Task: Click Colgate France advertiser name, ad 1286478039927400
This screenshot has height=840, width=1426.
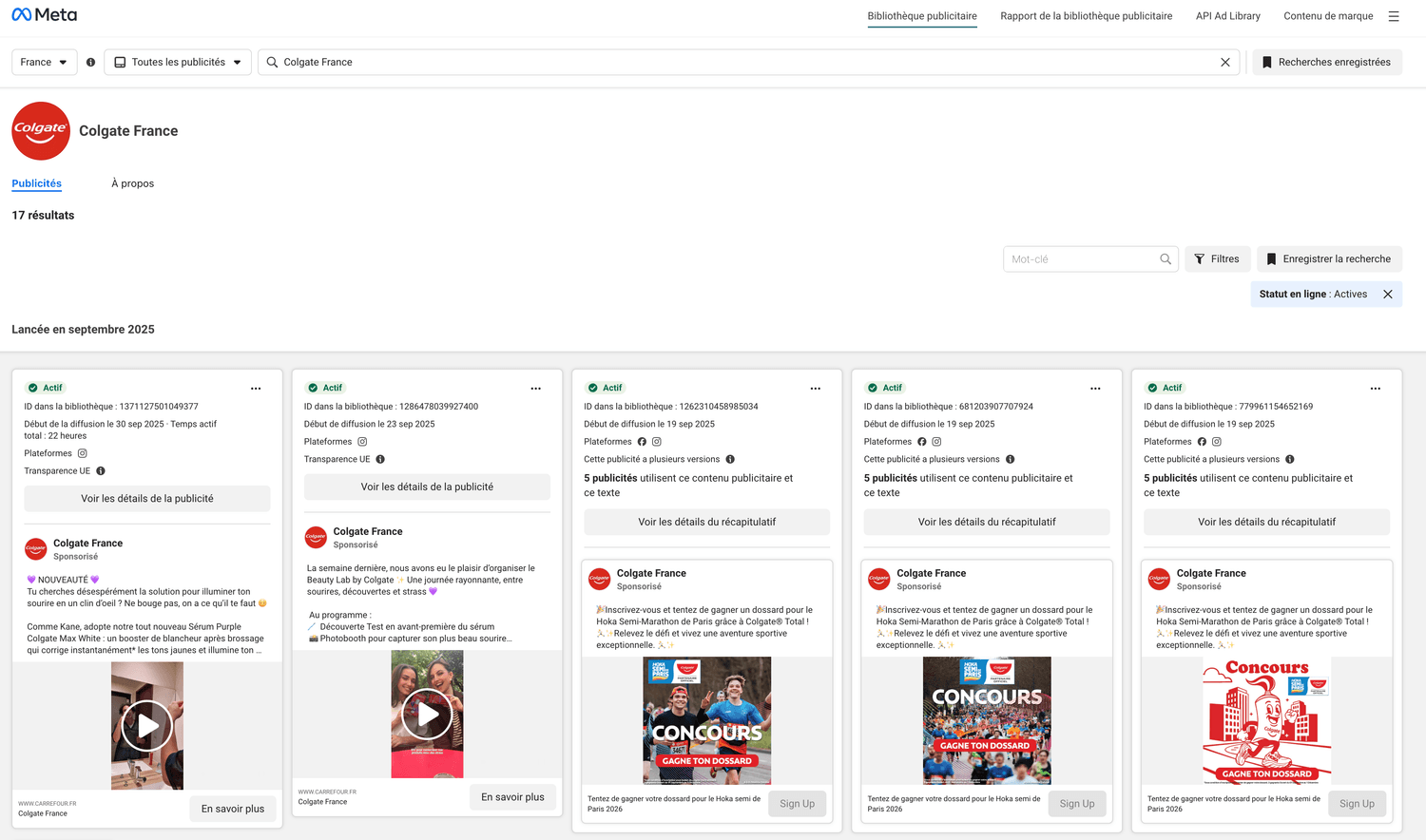Action: [x=368, y=532]
